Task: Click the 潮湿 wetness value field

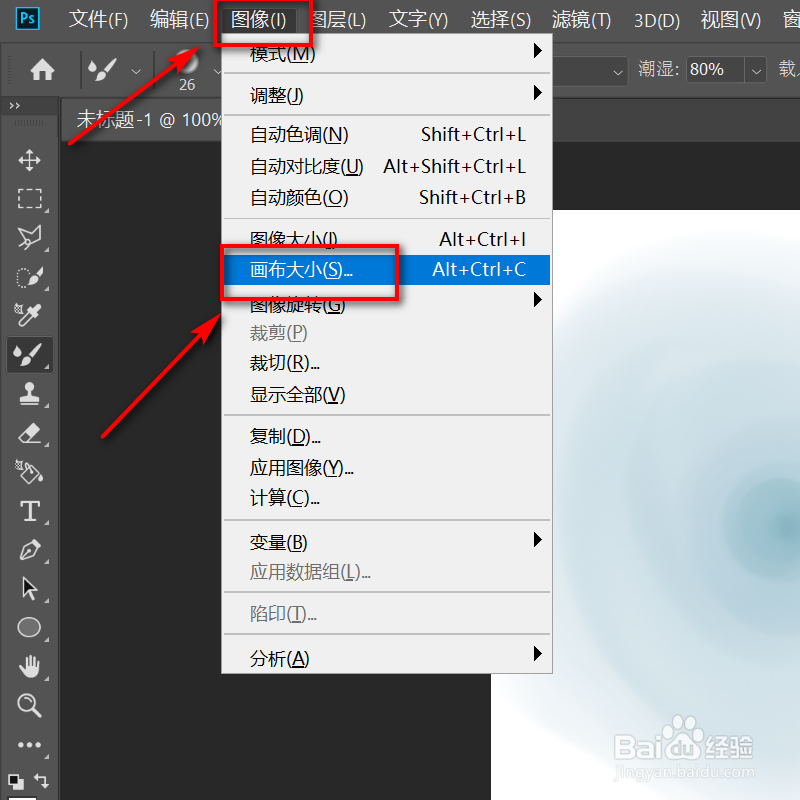Action: [x=715, y=70]
